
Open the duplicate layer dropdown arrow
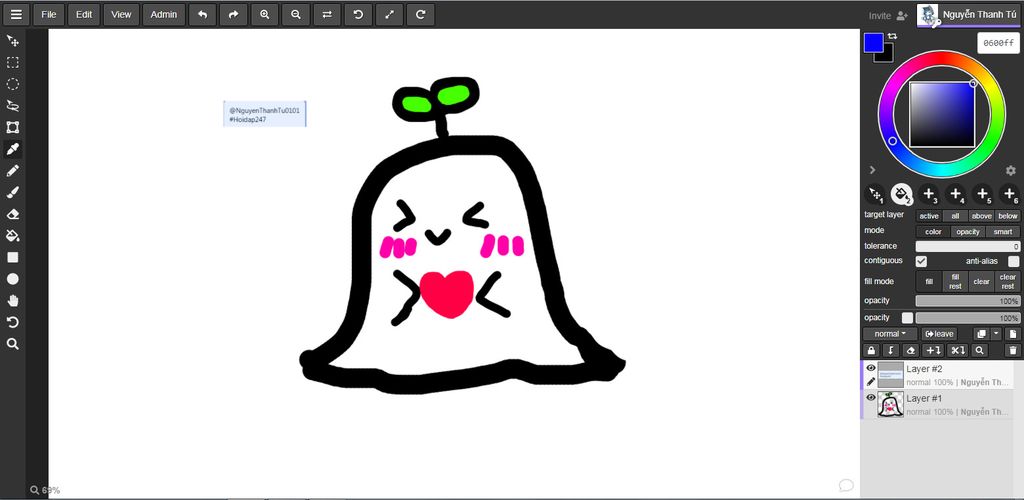tap(996, 334)
